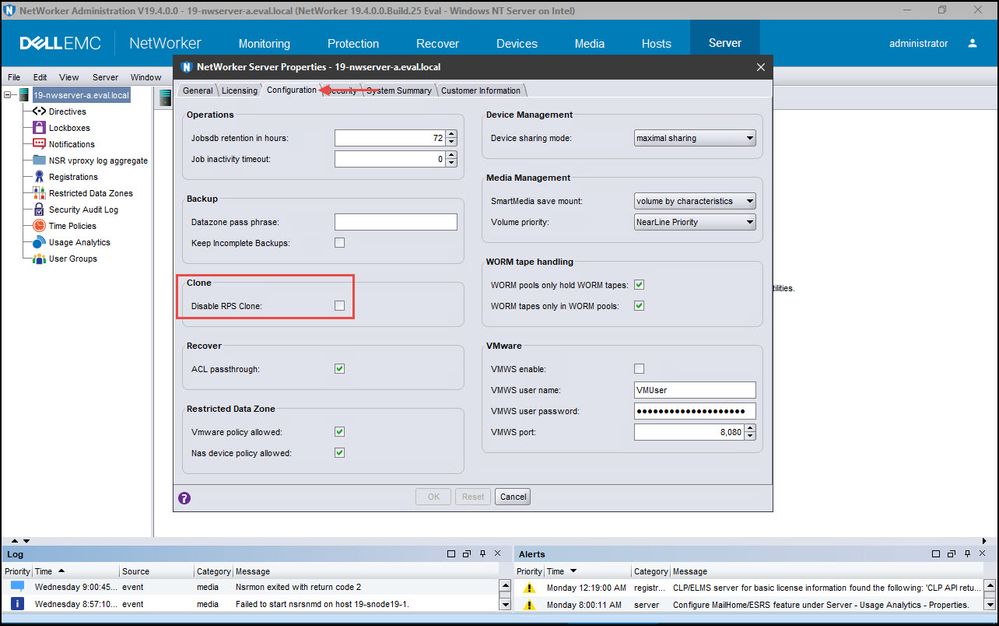
Task: Click the Time Policies clock icon
Action: pyautogui.click(x=39, y=225)
